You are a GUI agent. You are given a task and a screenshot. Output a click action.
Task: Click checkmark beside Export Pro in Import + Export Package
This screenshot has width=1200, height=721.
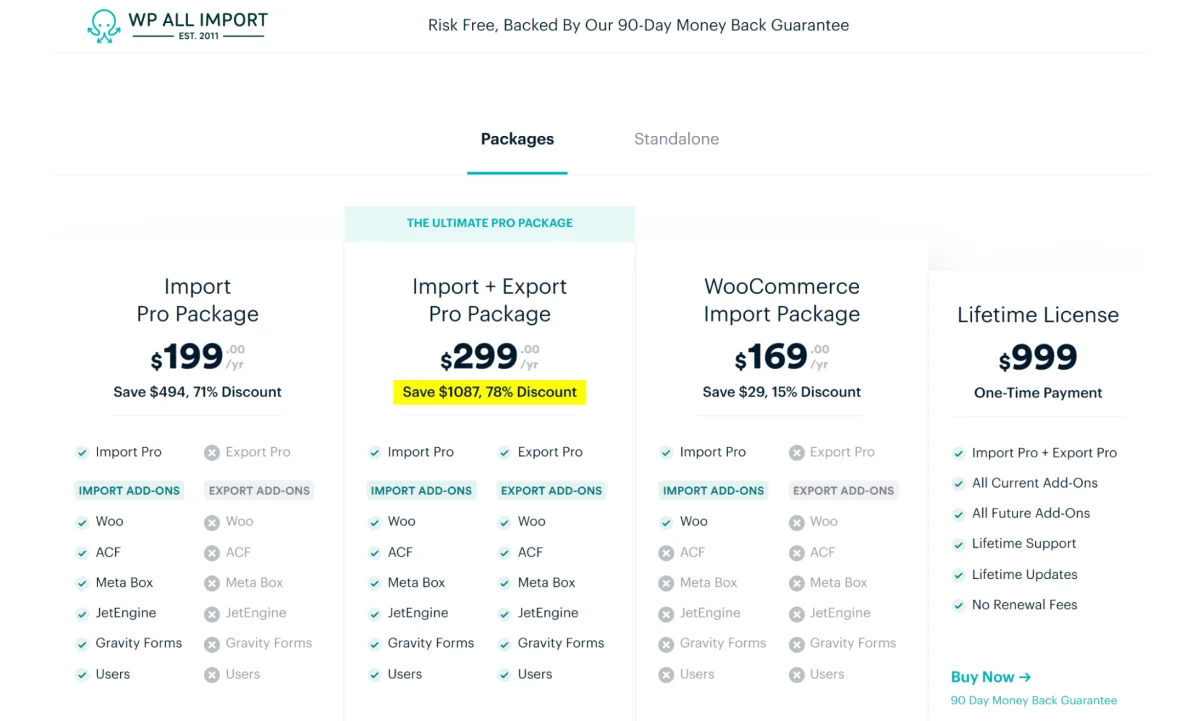[x=504, y=453]
